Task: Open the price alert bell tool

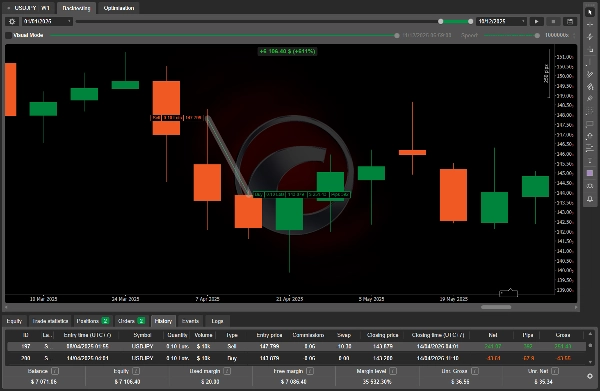Action: click(x=590, y=199)
